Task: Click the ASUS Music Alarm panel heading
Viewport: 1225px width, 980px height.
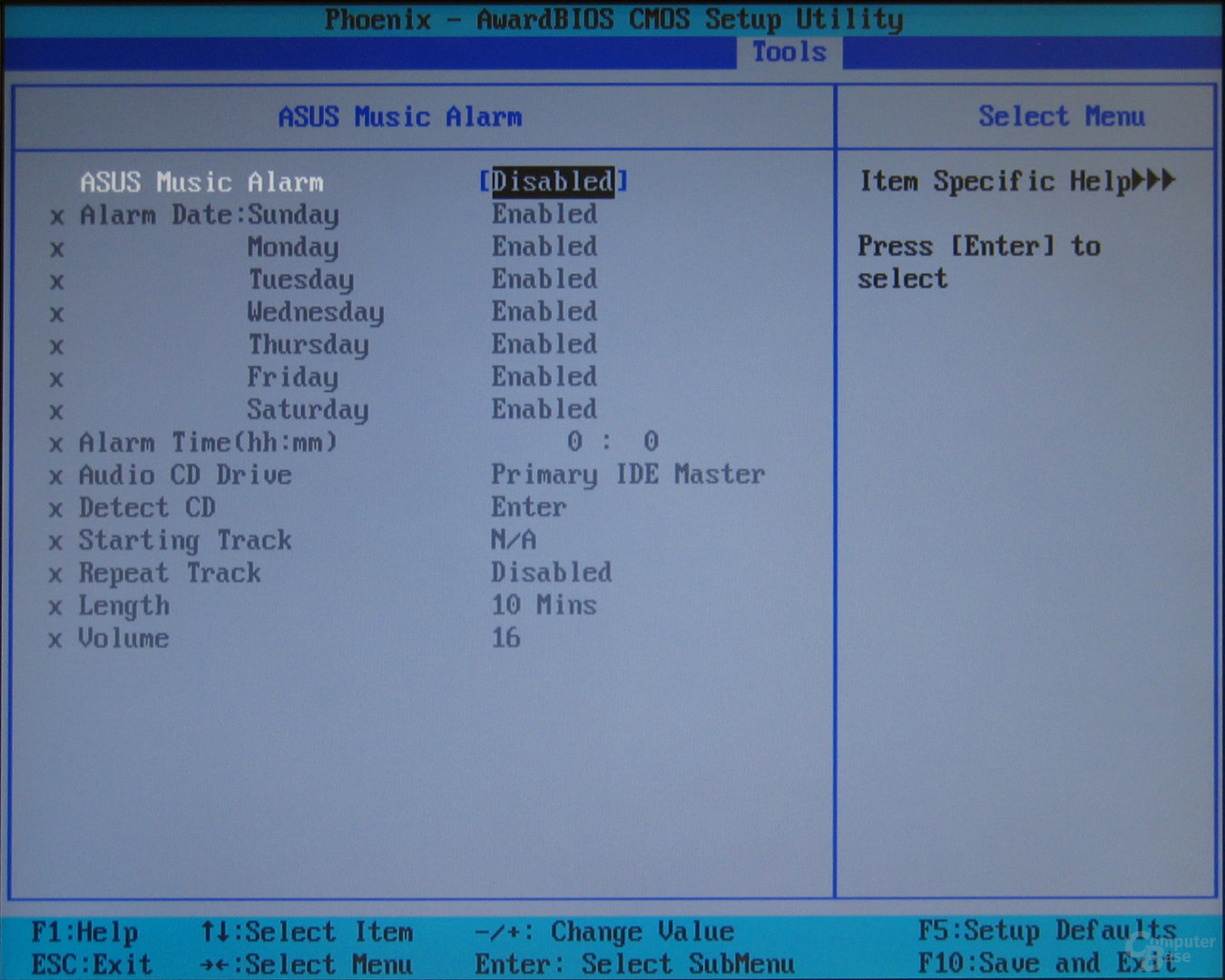Action: coord(400,117)
